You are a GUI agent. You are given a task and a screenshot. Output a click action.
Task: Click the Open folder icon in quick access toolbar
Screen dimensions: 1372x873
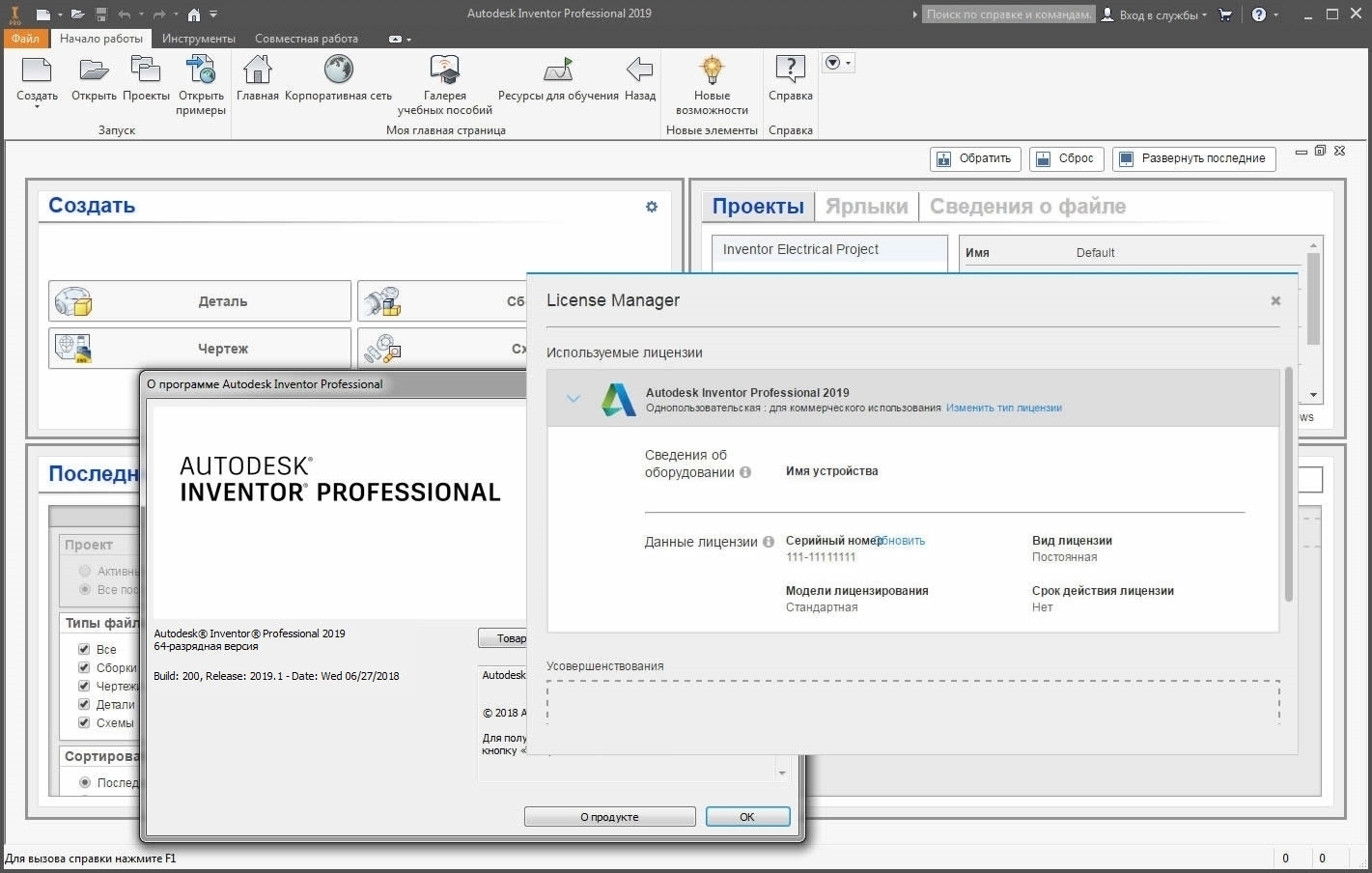coord(77,14)
